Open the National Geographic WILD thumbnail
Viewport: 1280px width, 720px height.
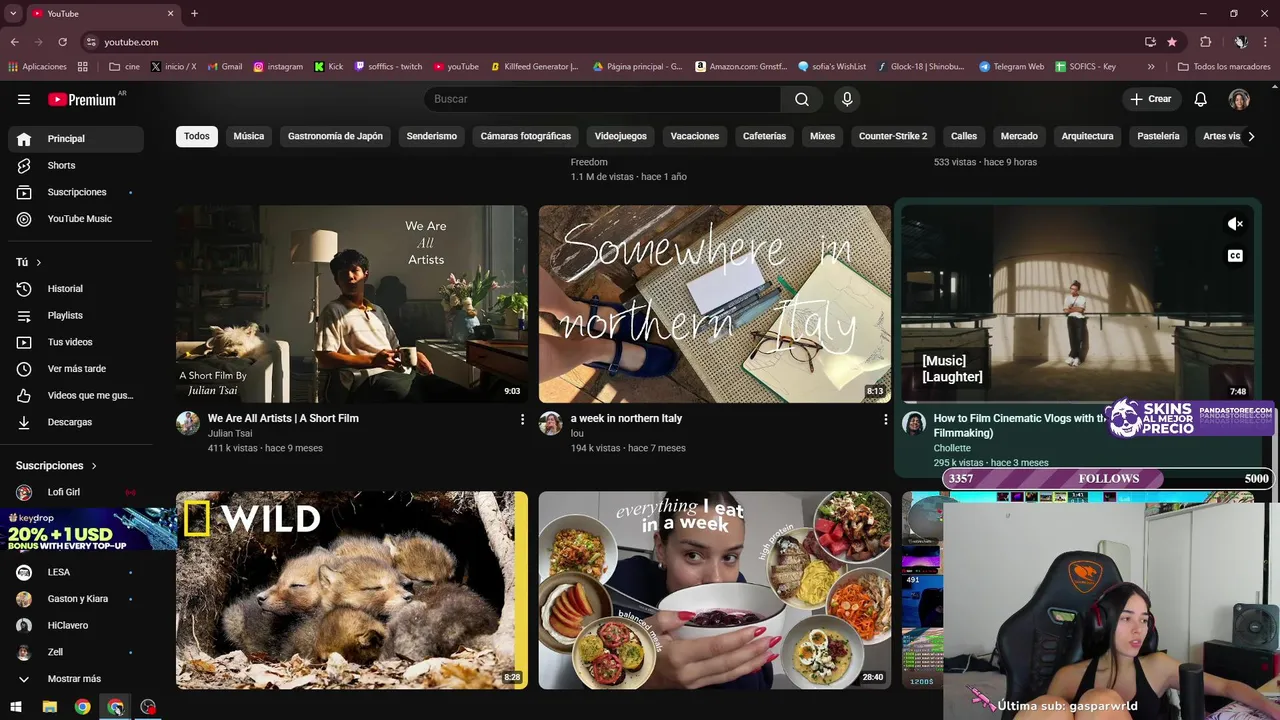tap(352, 590)
